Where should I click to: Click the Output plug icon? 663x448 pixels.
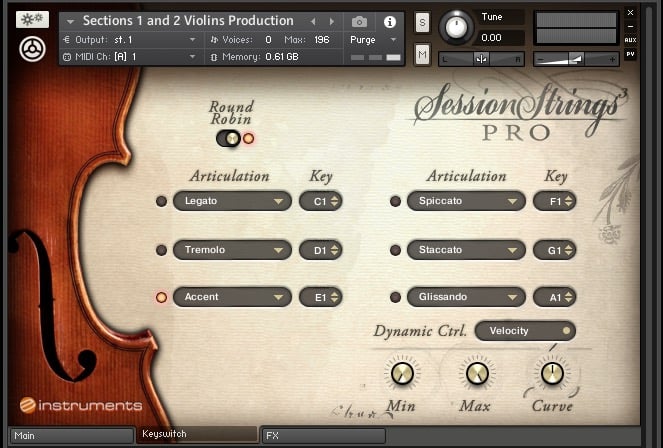point(66,40)
